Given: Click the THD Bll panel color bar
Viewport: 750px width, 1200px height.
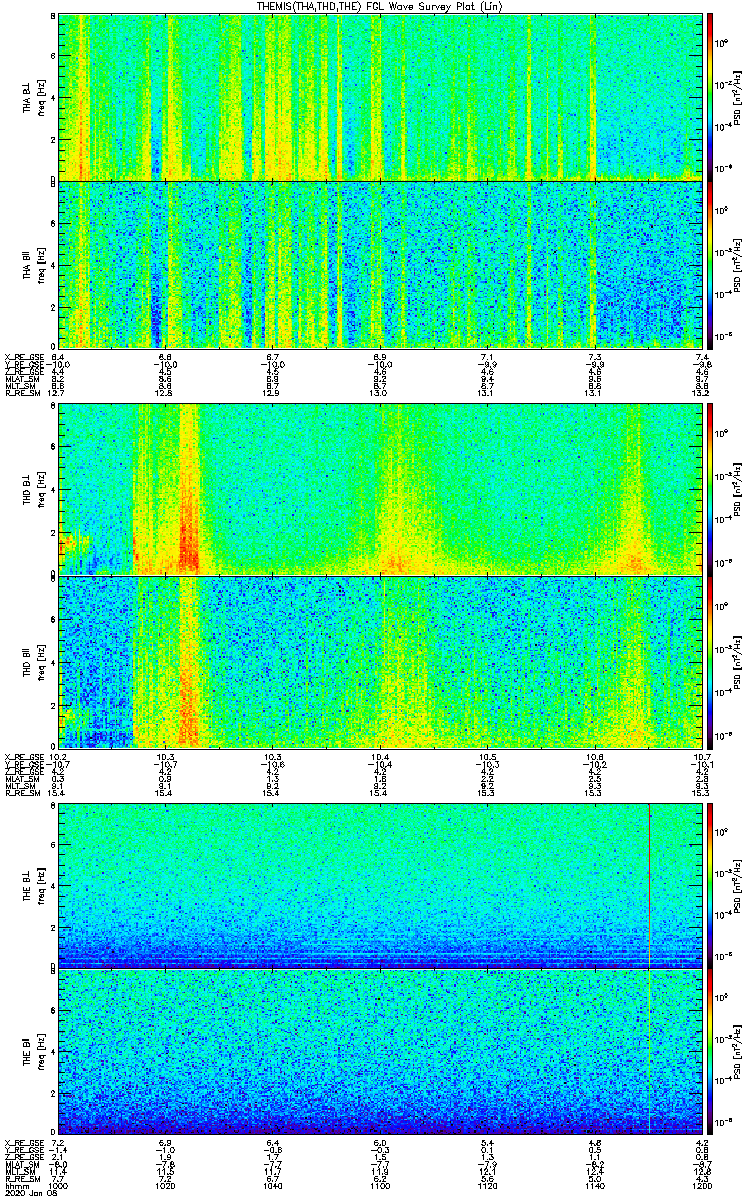Looking at the screenshot, I should pyautogui.click(x=711, y=662).
